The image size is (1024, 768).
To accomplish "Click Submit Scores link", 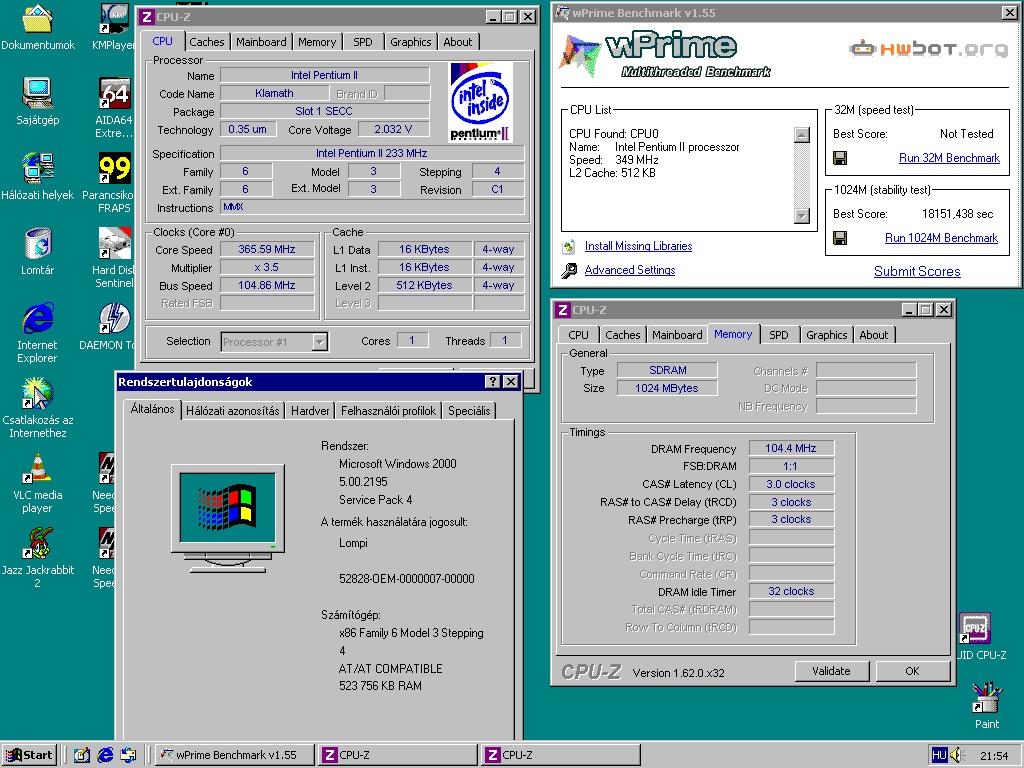I will (917, 271).
